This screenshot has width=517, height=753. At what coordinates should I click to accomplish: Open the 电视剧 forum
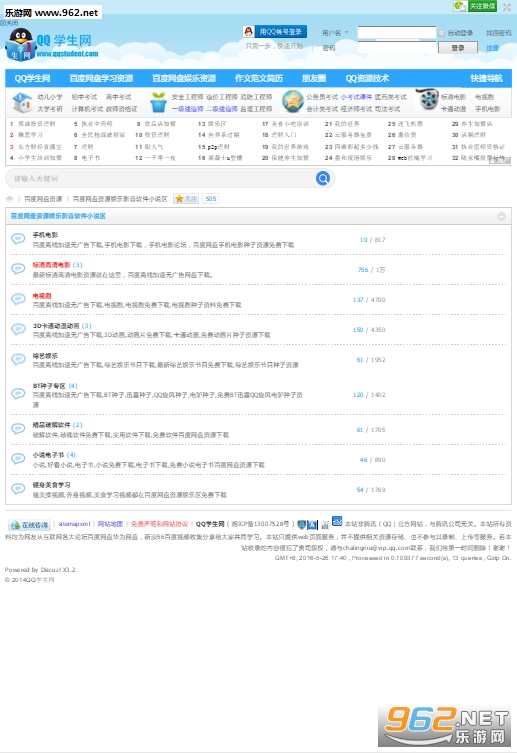click(42, 296)
